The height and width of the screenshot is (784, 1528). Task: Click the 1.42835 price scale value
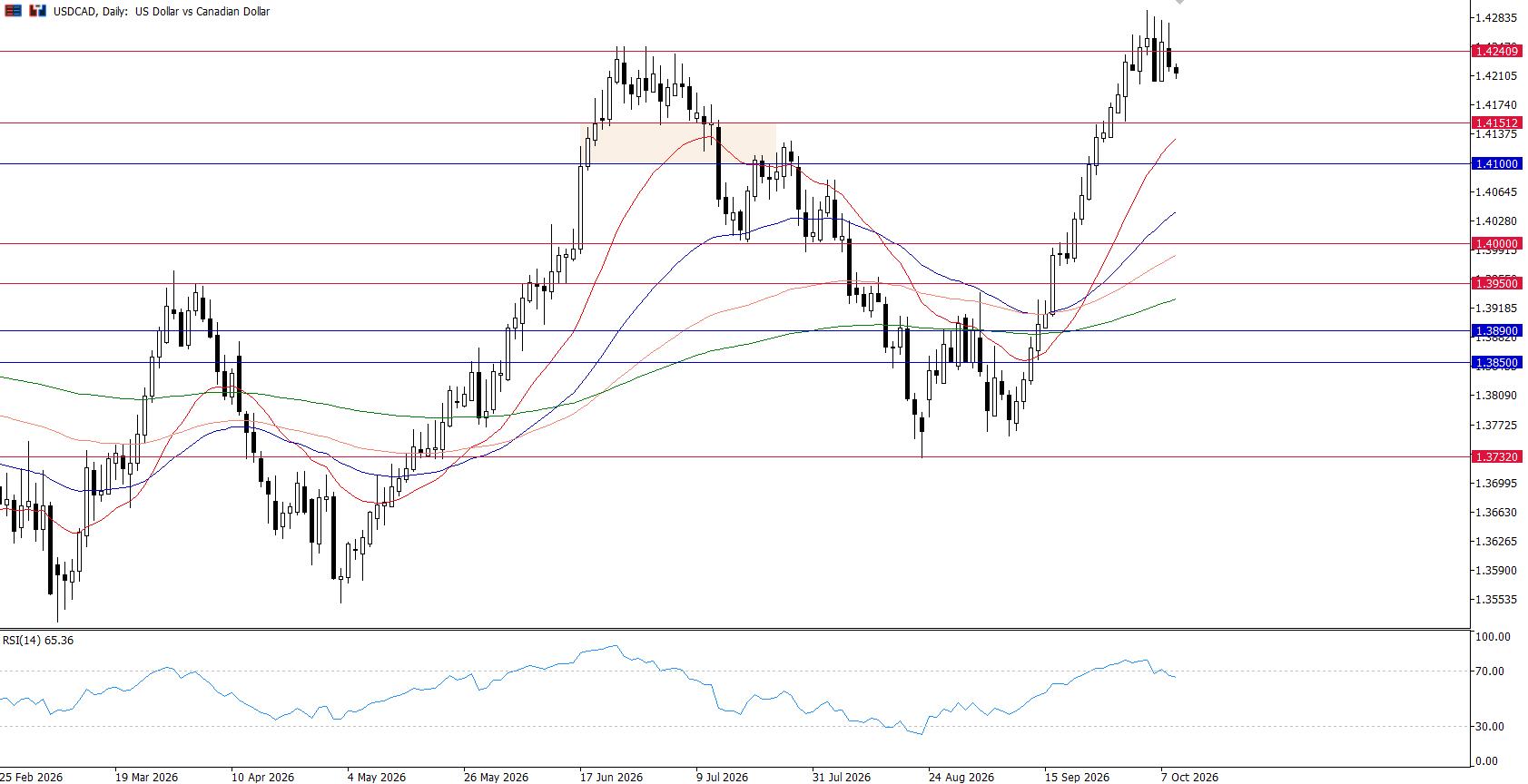pyautogui.click(x=1496, y=18)
